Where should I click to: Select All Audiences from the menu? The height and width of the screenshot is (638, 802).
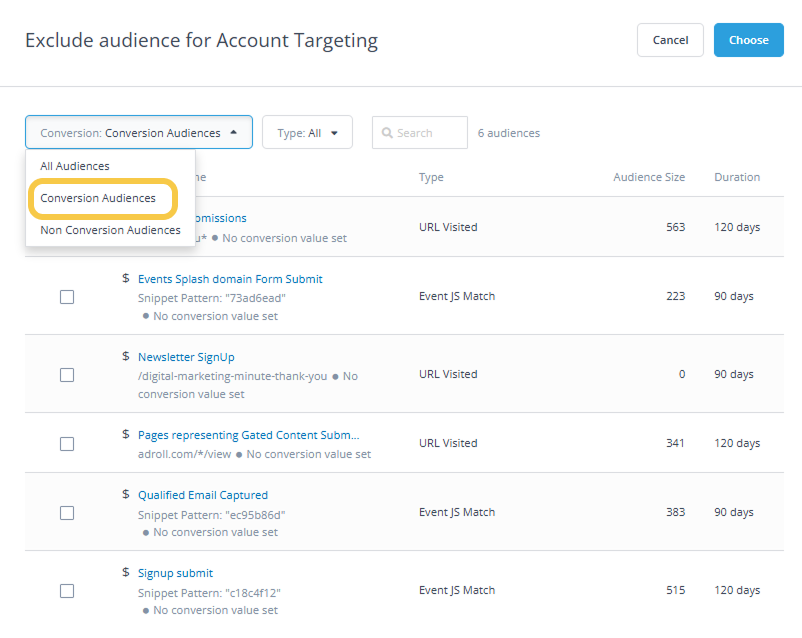[75, 166]
